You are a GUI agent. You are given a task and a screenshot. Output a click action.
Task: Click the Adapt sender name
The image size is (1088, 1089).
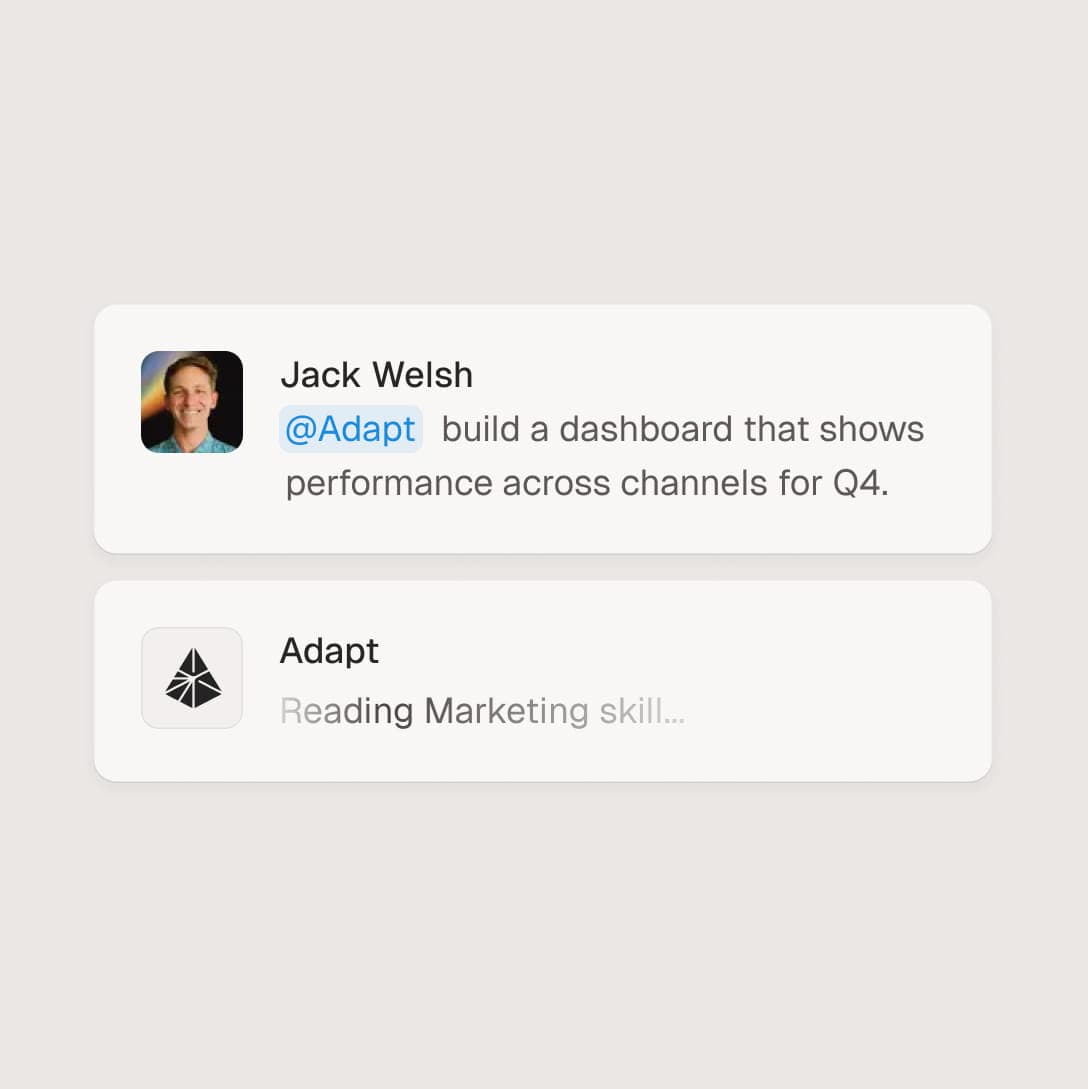(x=329, y=651)
